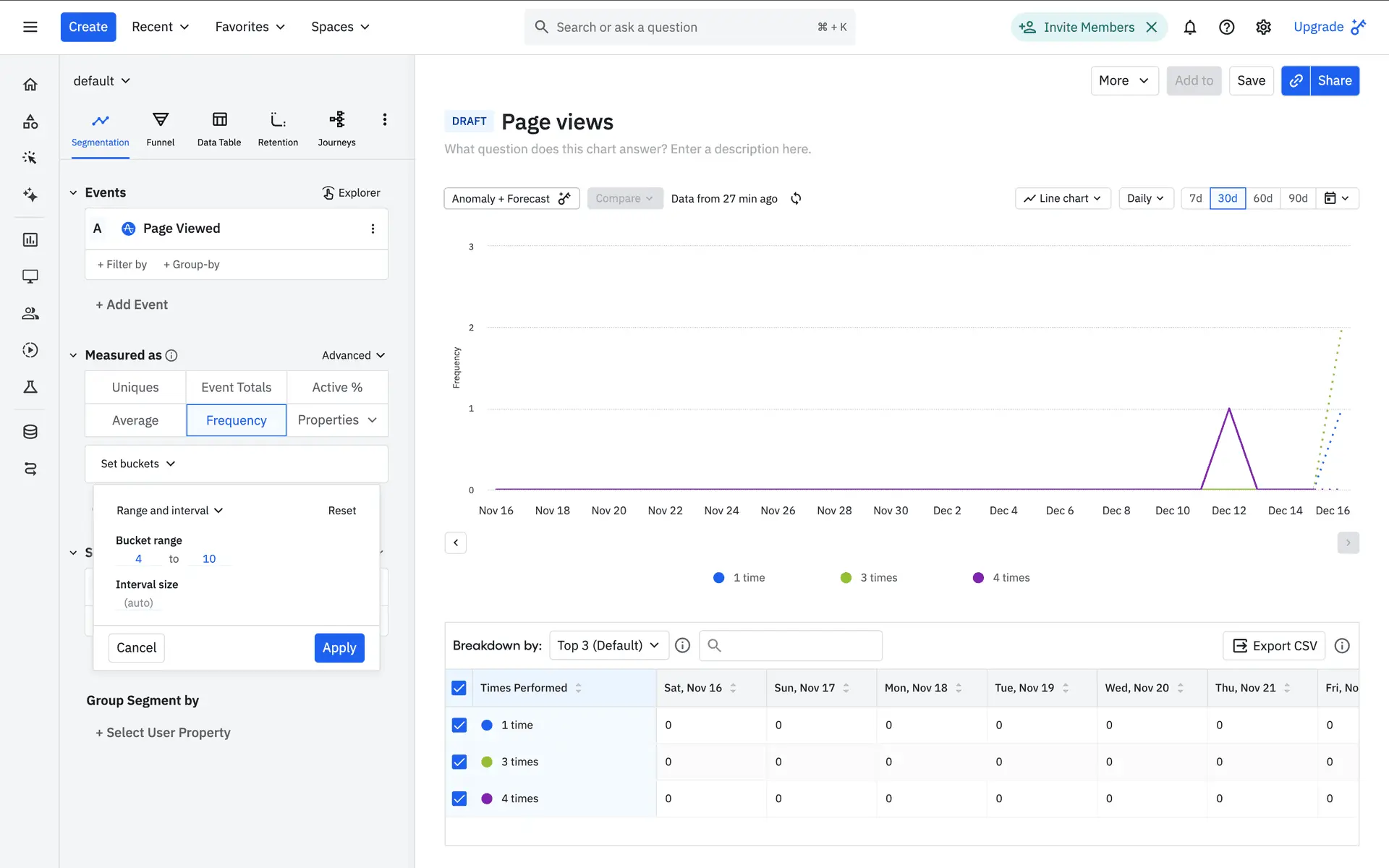
Task: Open the help question mark icon
Action: point(1226,27)
